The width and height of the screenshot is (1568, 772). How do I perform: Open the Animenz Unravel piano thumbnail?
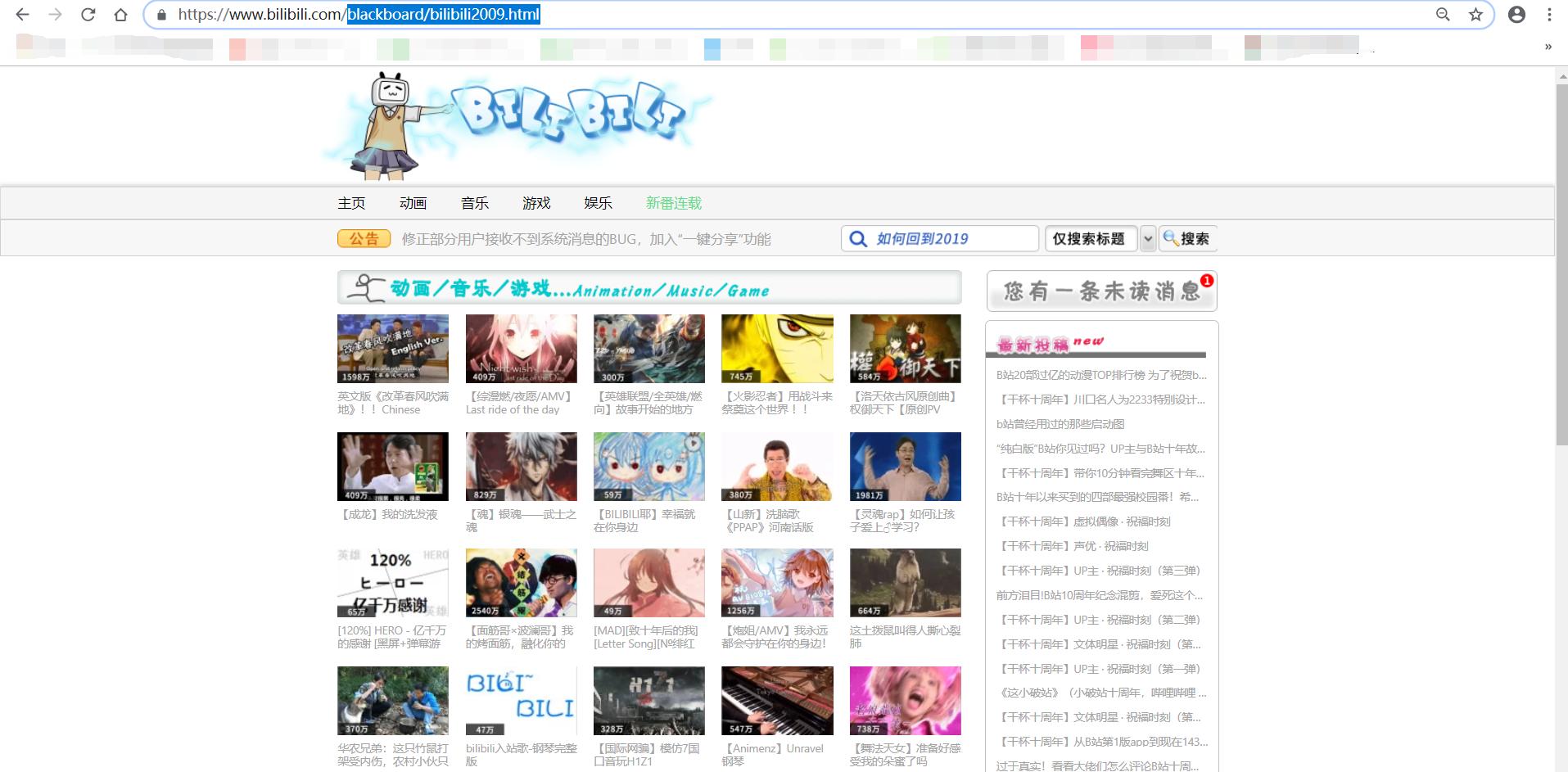point(777,701)
